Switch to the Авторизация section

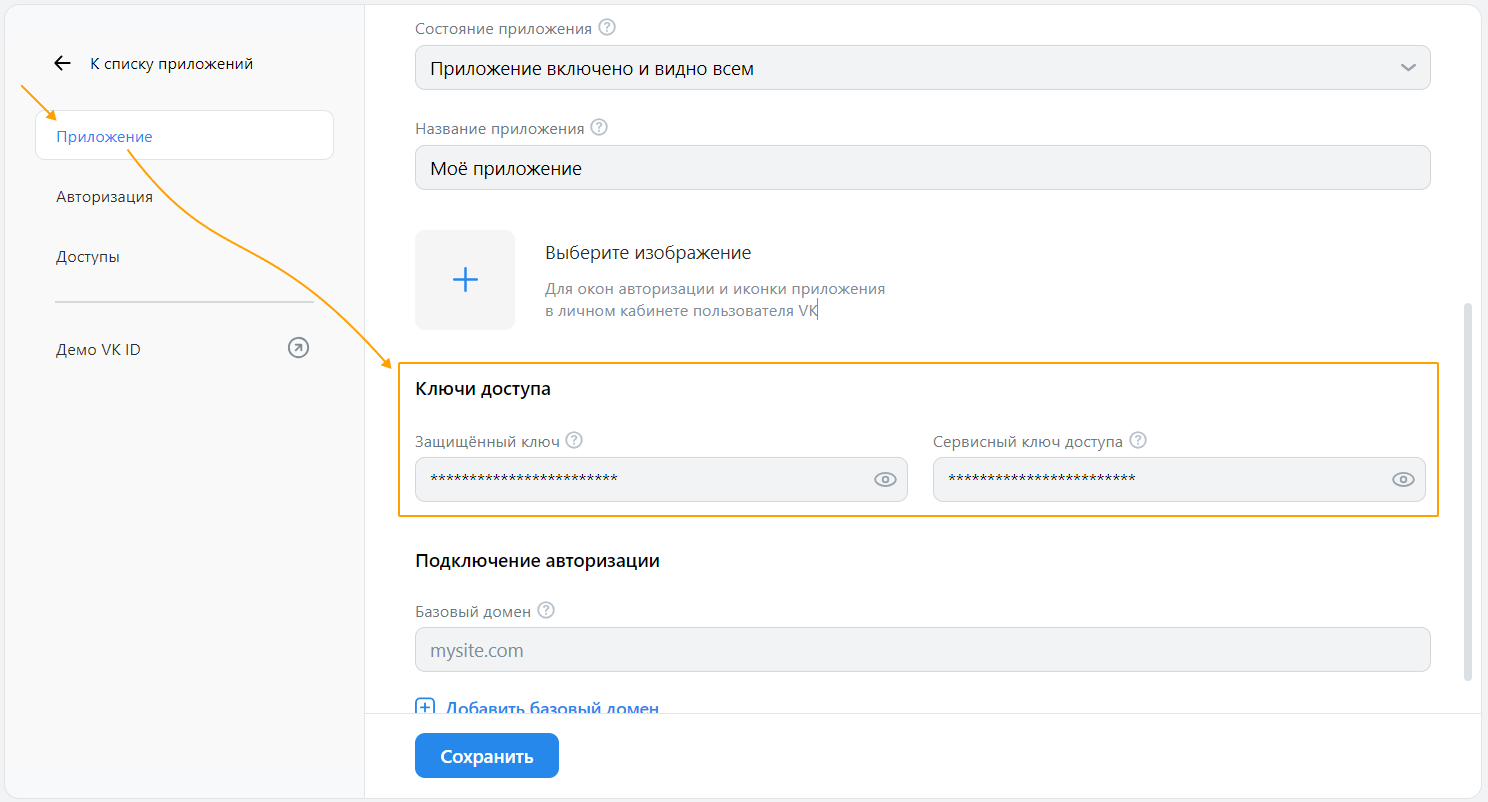(104, 196)
